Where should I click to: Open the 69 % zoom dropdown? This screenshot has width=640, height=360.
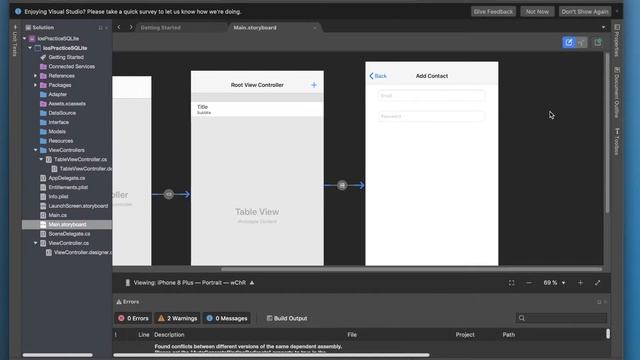[554, 283]
